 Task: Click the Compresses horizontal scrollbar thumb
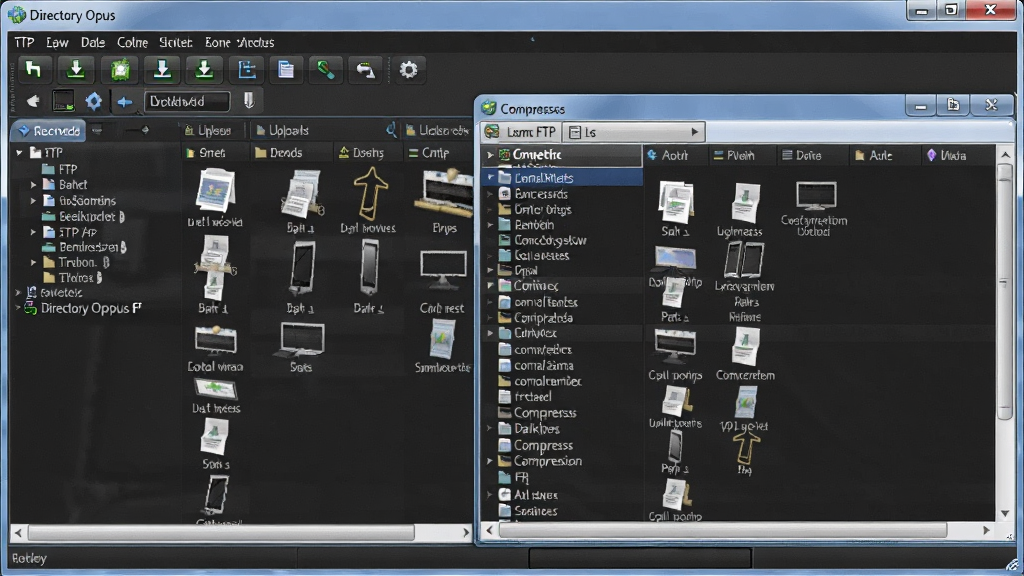click(x=723, y=530)
